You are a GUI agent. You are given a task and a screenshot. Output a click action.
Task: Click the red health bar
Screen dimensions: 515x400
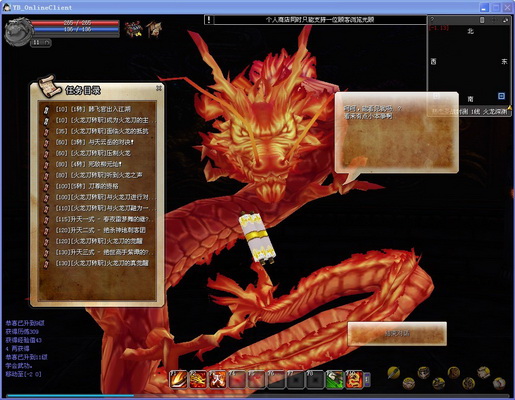tap(76, 23)
